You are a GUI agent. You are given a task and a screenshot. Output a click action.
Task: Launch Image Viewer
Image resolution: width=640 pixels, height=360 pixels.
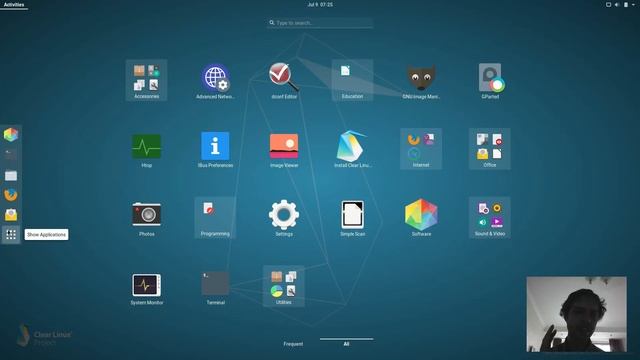point(284,149)
